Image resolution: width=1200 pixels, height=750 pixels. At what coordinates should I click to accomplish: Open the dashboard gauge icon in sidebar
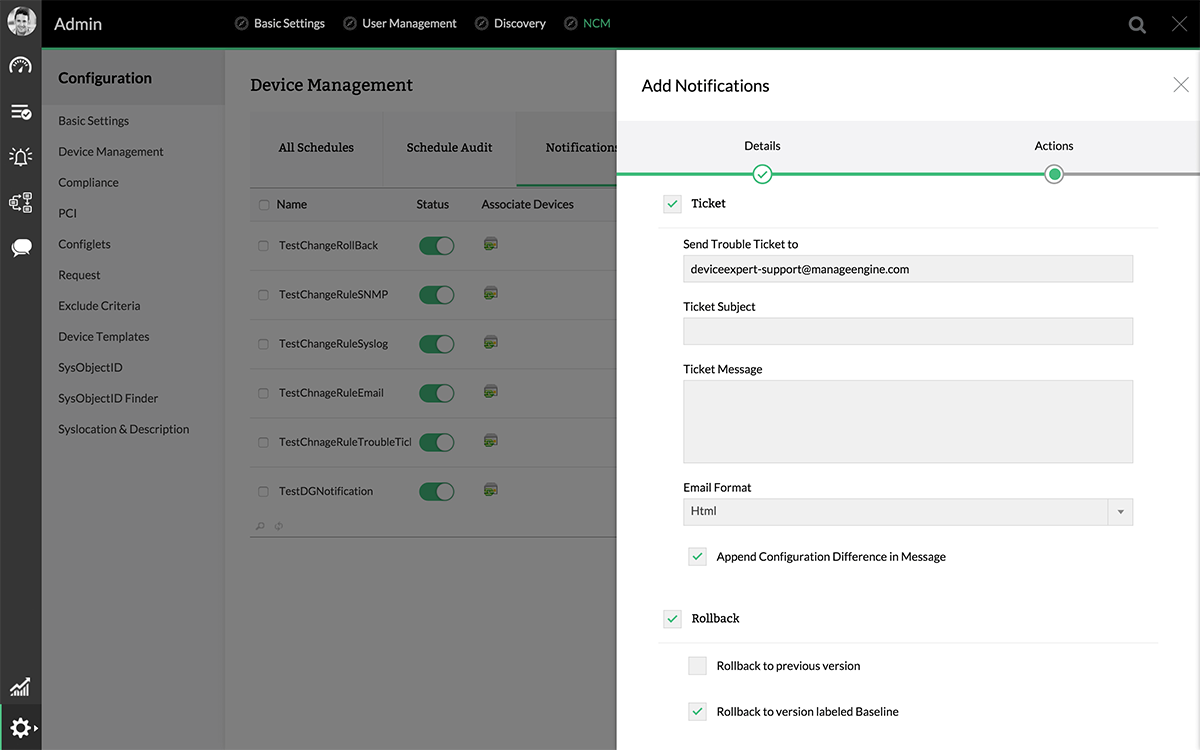tap(20, 66)
